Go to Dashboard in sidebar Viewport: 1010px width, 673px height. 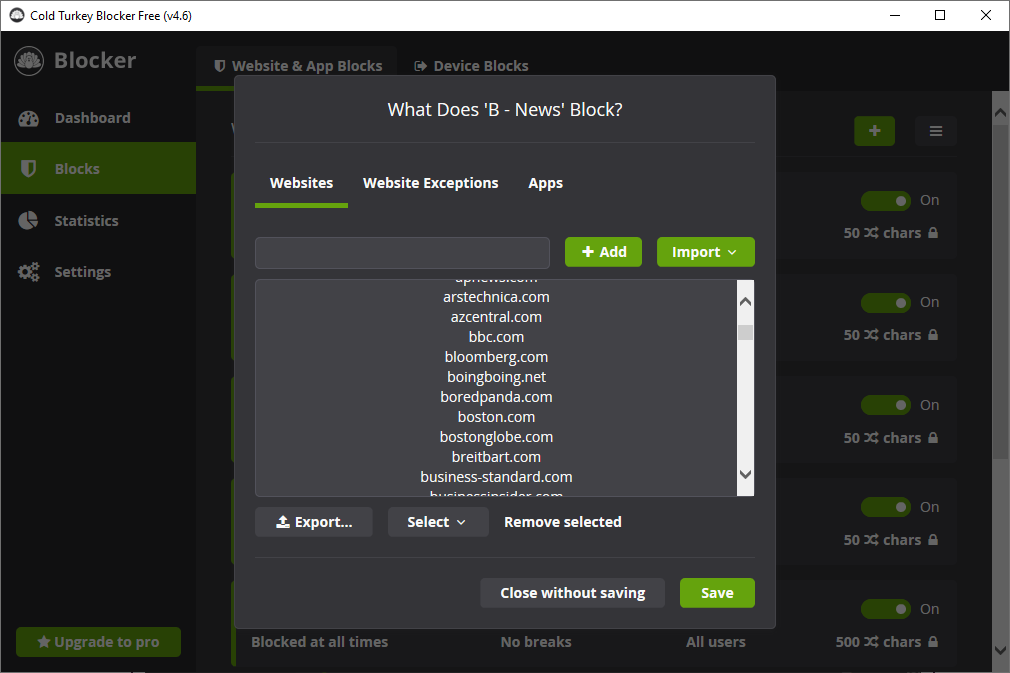click(x=99, y=118)
